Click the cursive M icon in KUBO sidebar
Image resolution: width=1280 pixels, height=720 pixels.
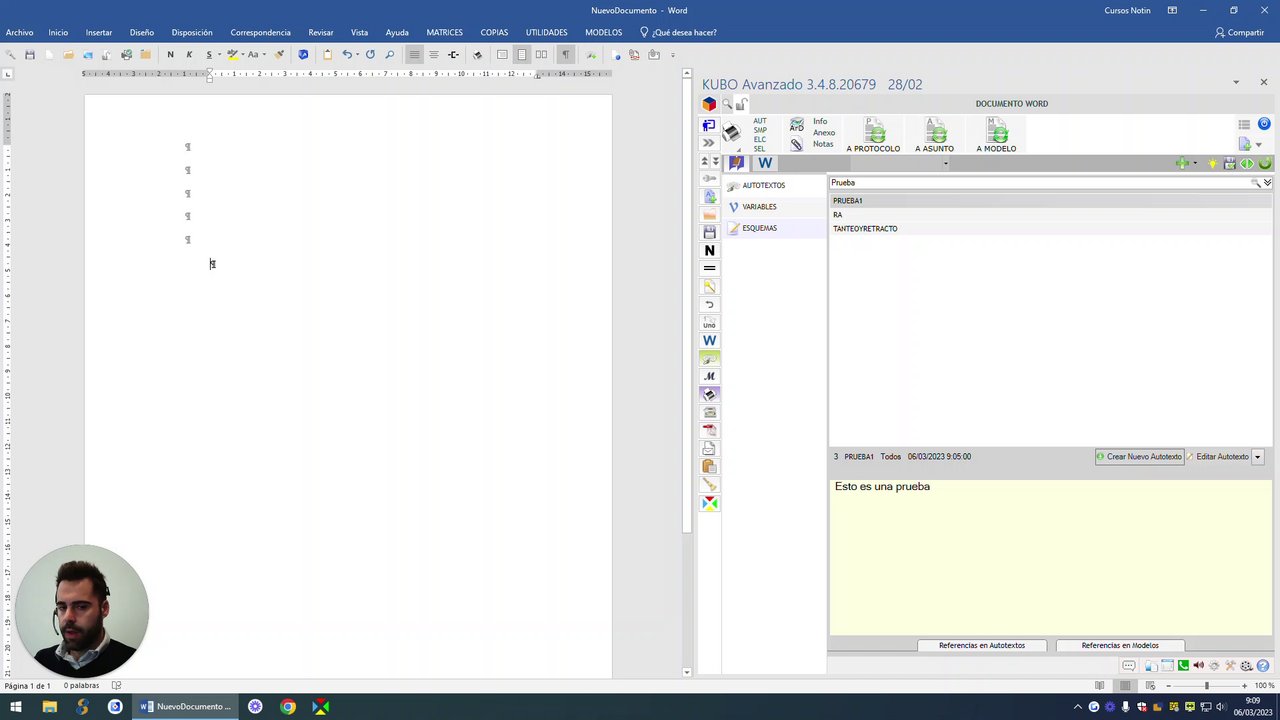[x=709, y=377]
